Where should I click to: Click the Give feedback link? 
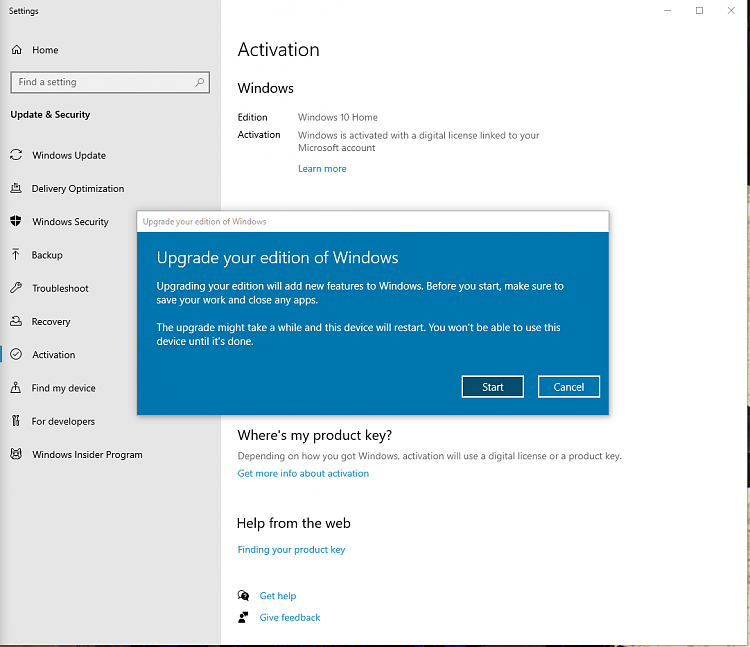(290, 617)
